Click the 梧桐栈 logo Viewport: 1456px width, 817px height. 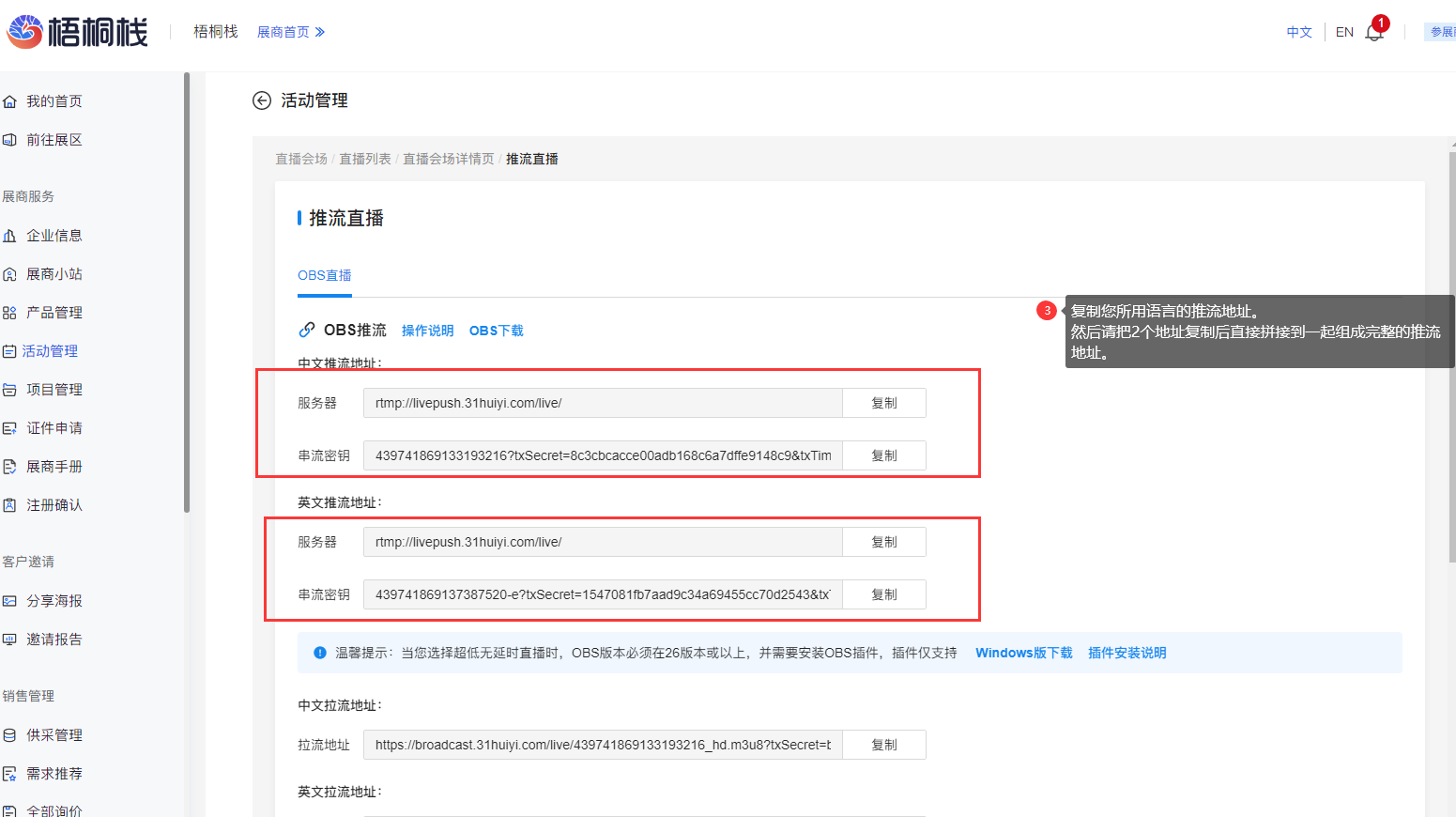tap(77, 32)
